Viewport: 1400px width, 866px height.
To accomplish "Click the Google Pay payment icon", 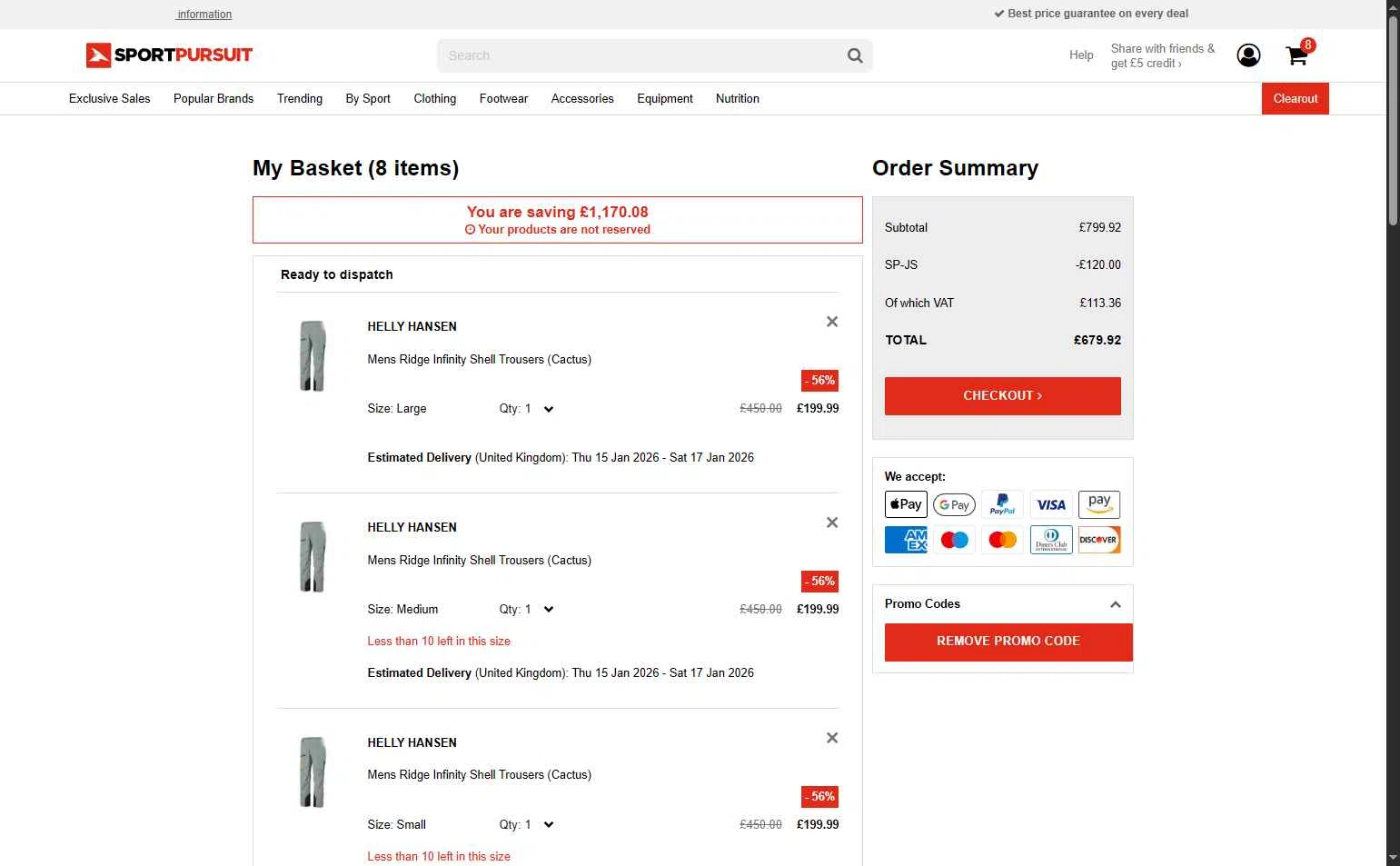I will pyautogui.click(x=954, y=504).
